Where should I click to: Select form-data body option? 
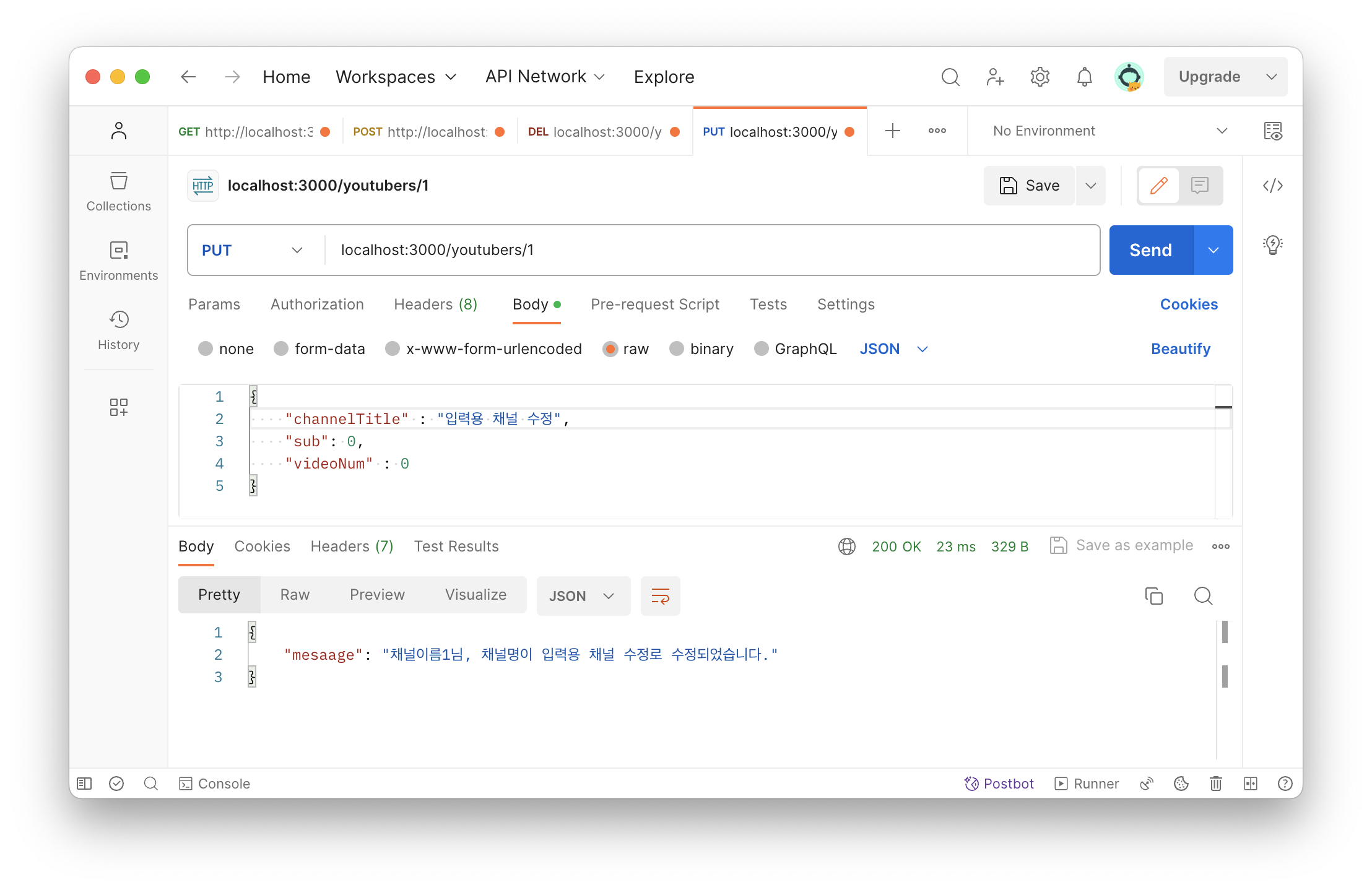pyautogui.click(x=282, y=349)
